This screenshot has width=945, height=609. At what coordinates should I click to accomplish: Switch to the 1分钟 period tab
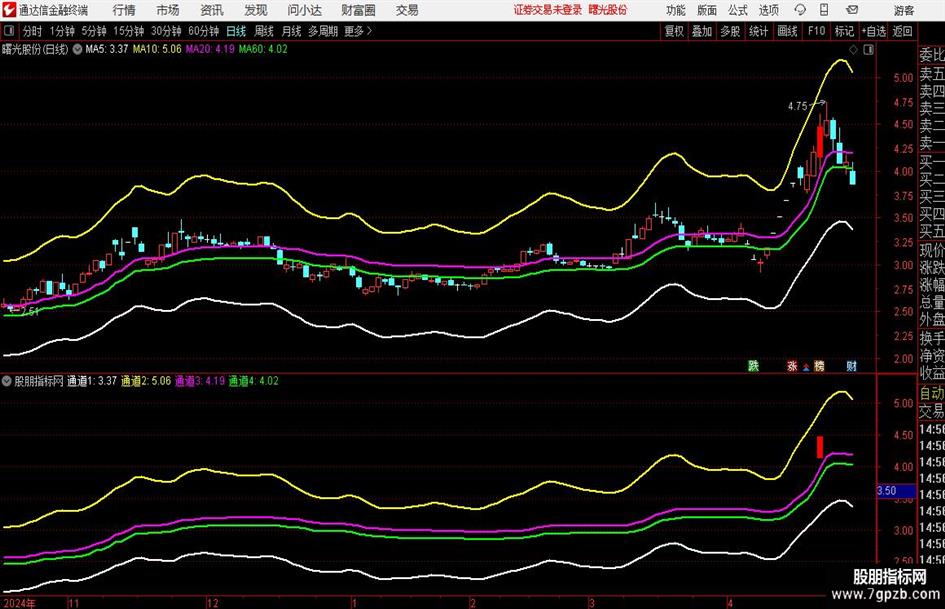click(x=62, y=31)
